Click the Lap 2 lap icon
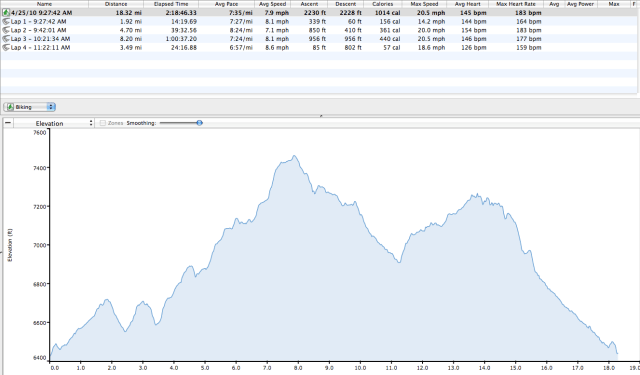The height and width of the screenshot is (375, 640). (x=6, y=30)
